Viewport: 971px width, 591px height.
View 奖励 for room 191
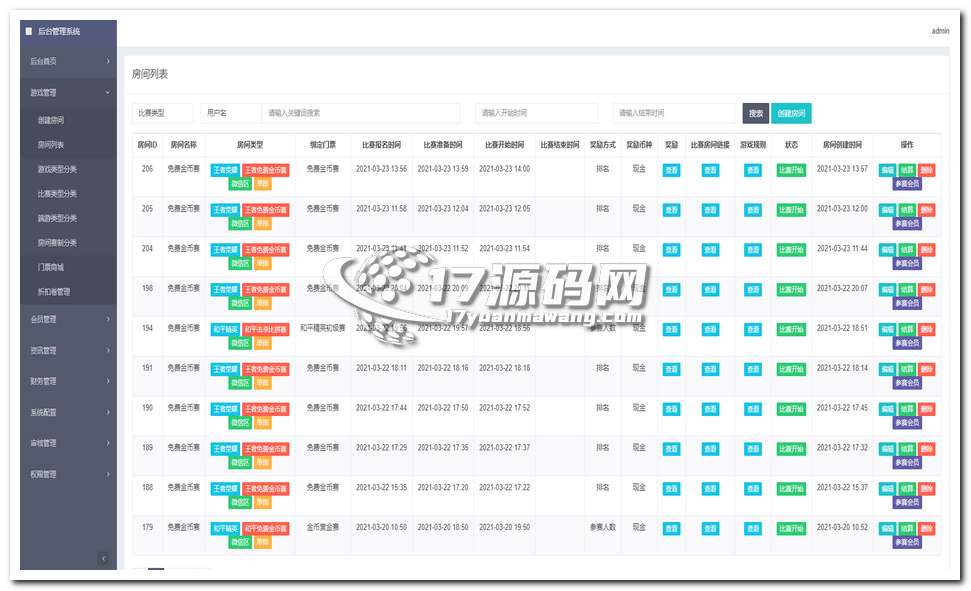pyautogui.click(x=671, y=369)
